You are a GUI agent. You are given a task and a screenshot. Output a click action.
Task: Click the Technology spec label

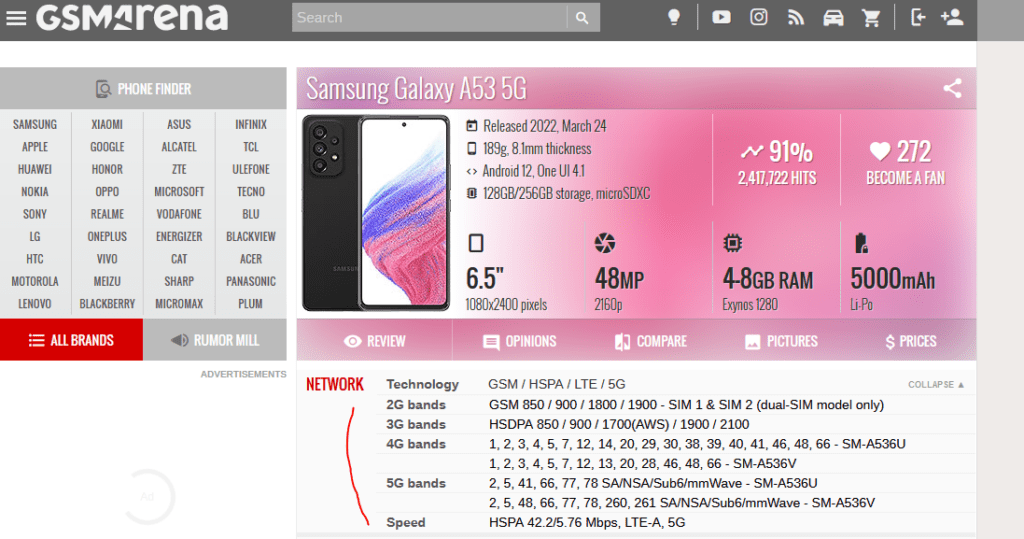[422, 384]
